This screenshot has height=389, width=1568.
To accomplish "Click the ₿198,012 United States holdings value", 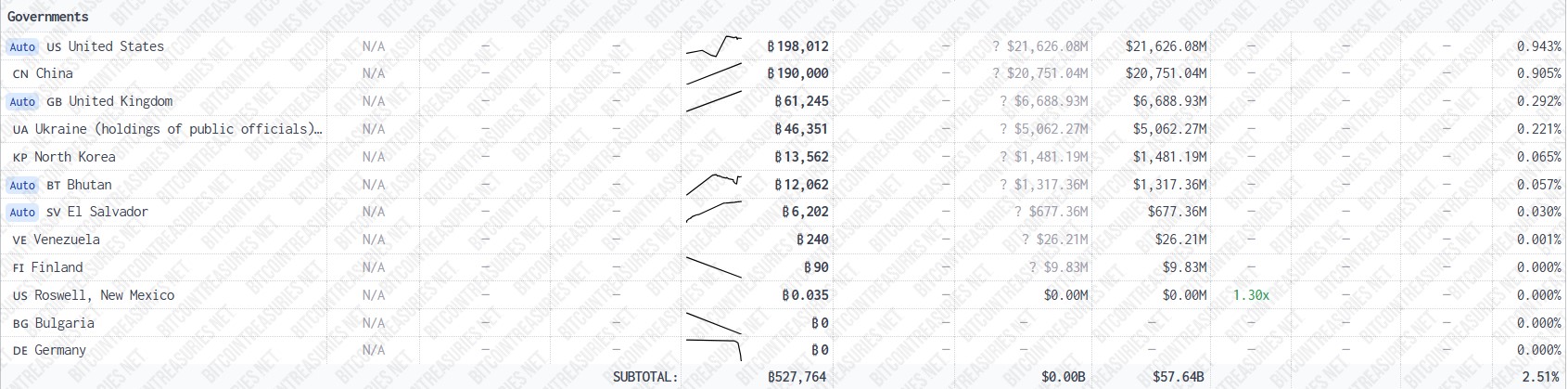I will coord(798,45).
